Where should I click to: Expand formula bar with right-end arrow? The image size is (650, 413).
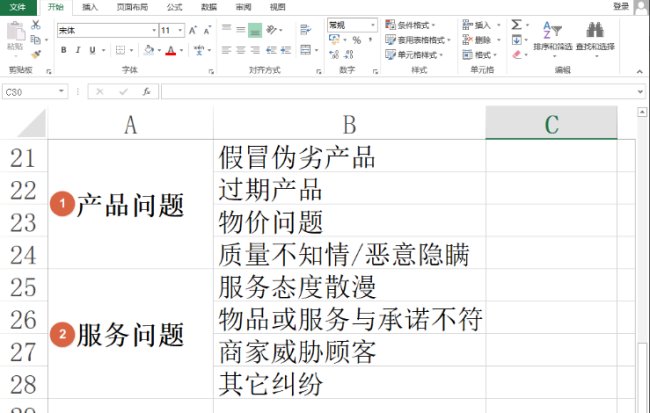tap(640, 92)
